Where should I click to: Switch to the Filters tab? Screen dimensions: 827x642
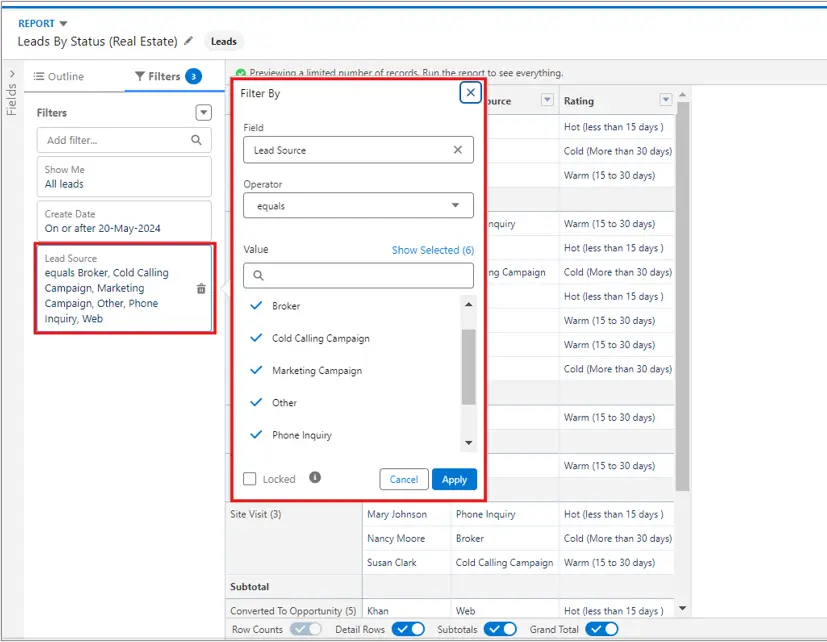(168, 76)
